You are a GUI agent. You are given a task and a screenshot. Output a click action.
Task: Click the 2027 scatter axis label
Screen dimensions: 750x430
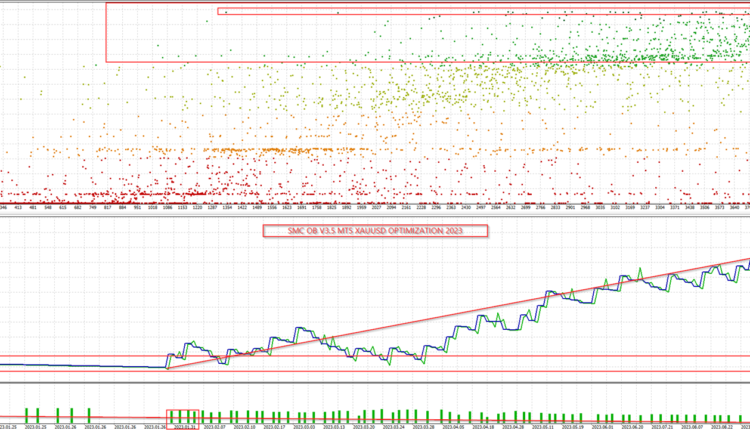377,208
